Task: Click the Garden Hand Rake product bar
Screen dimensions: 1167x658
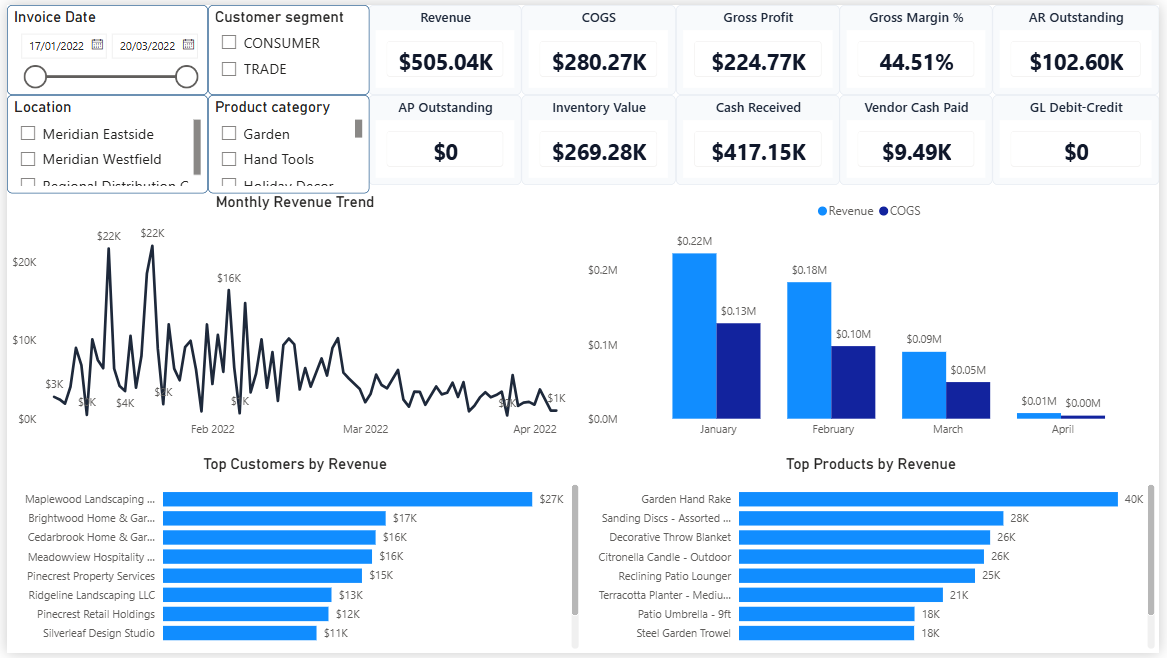Action: tap(928, 499)
